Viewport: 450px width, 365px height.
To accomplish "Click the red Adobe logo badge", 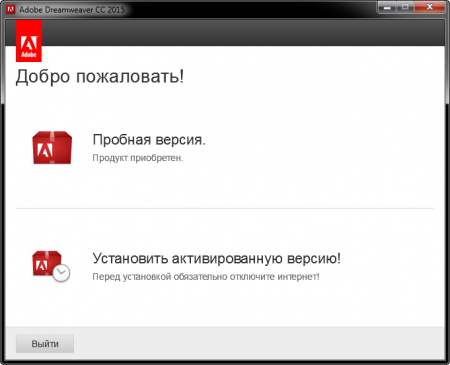I will coord(29,41).
